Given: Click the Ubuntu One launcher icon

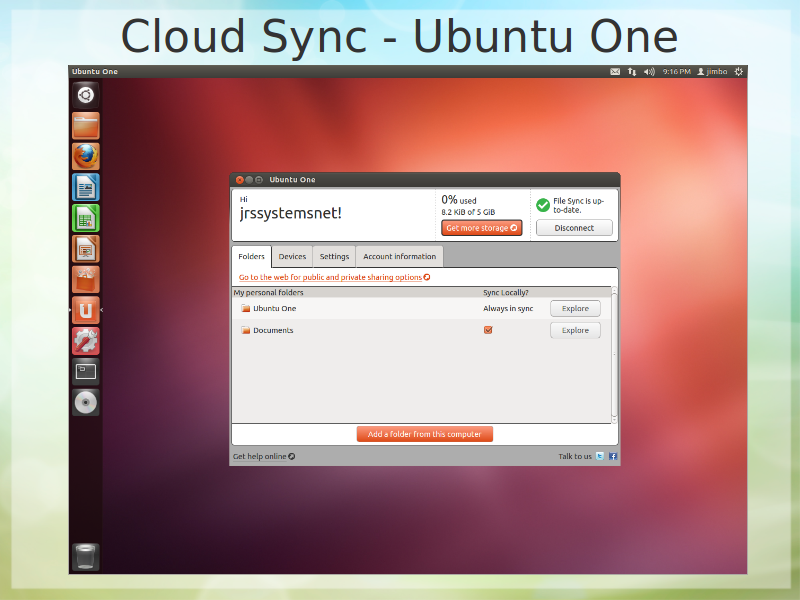Looking at the screenshot, I should 86,310.
